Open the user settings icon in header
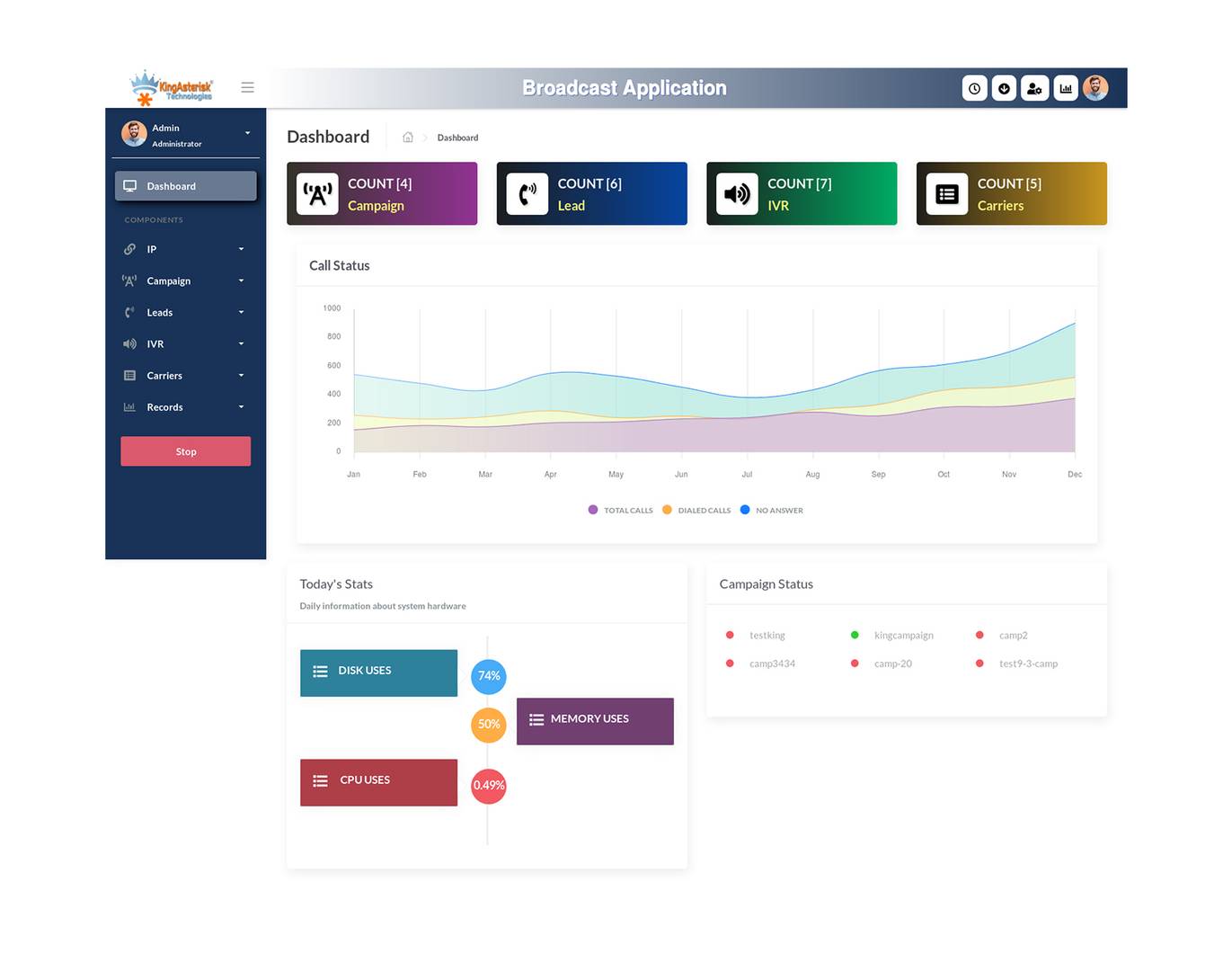This screenshot has height=971, width=1232. [1034, 88]
